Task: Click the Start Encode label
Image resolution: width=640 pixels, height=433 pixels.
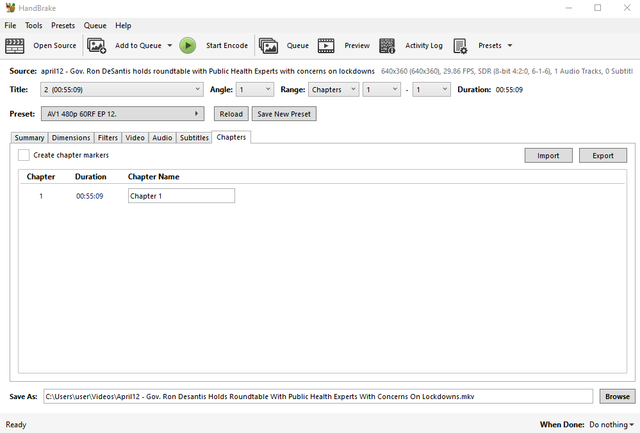Action: [x=227, y=46]
